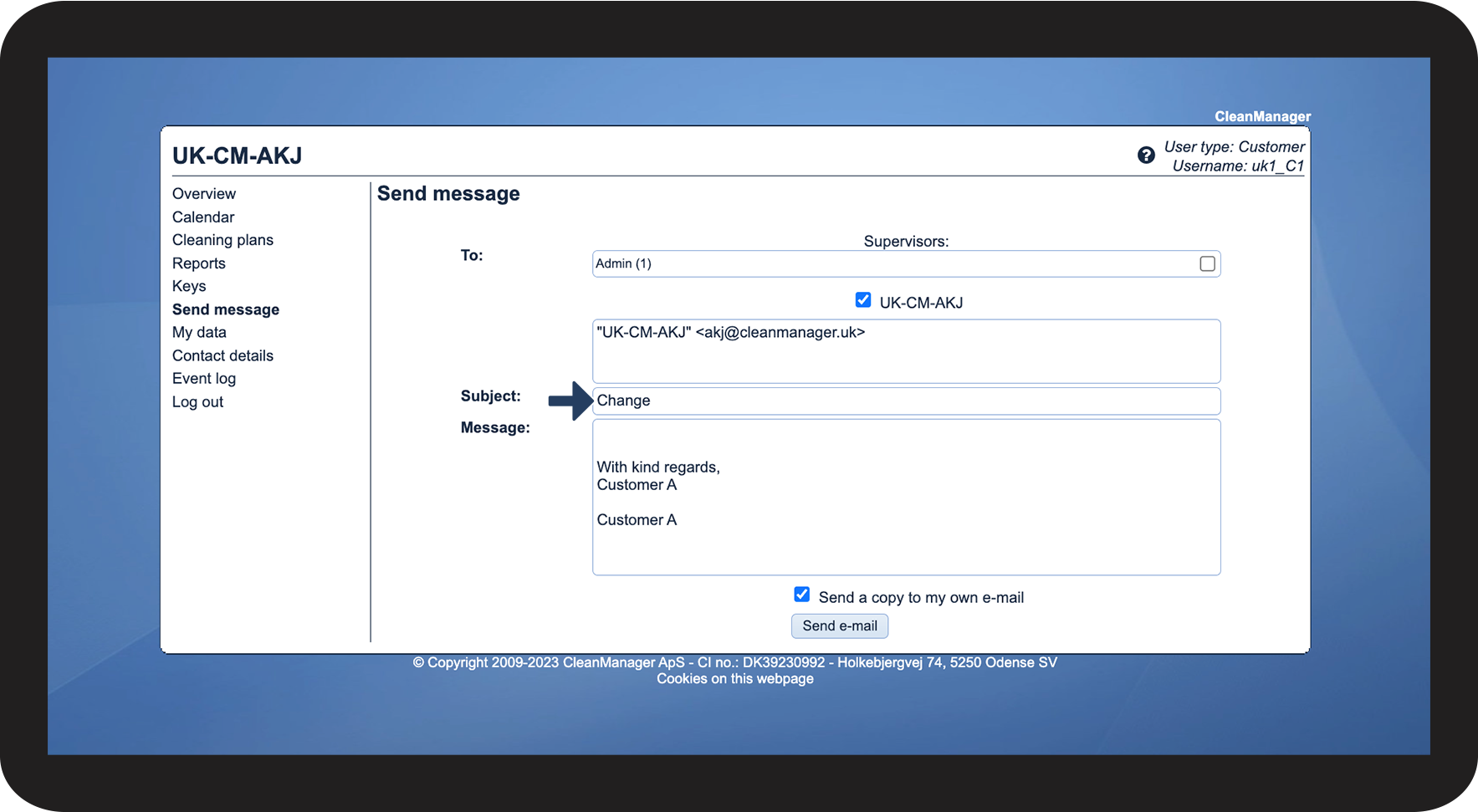Image resolution: width=1478 pixels, height=812 pixels.
Task: Log out of the customer account
Action: [x=197, y=402]
